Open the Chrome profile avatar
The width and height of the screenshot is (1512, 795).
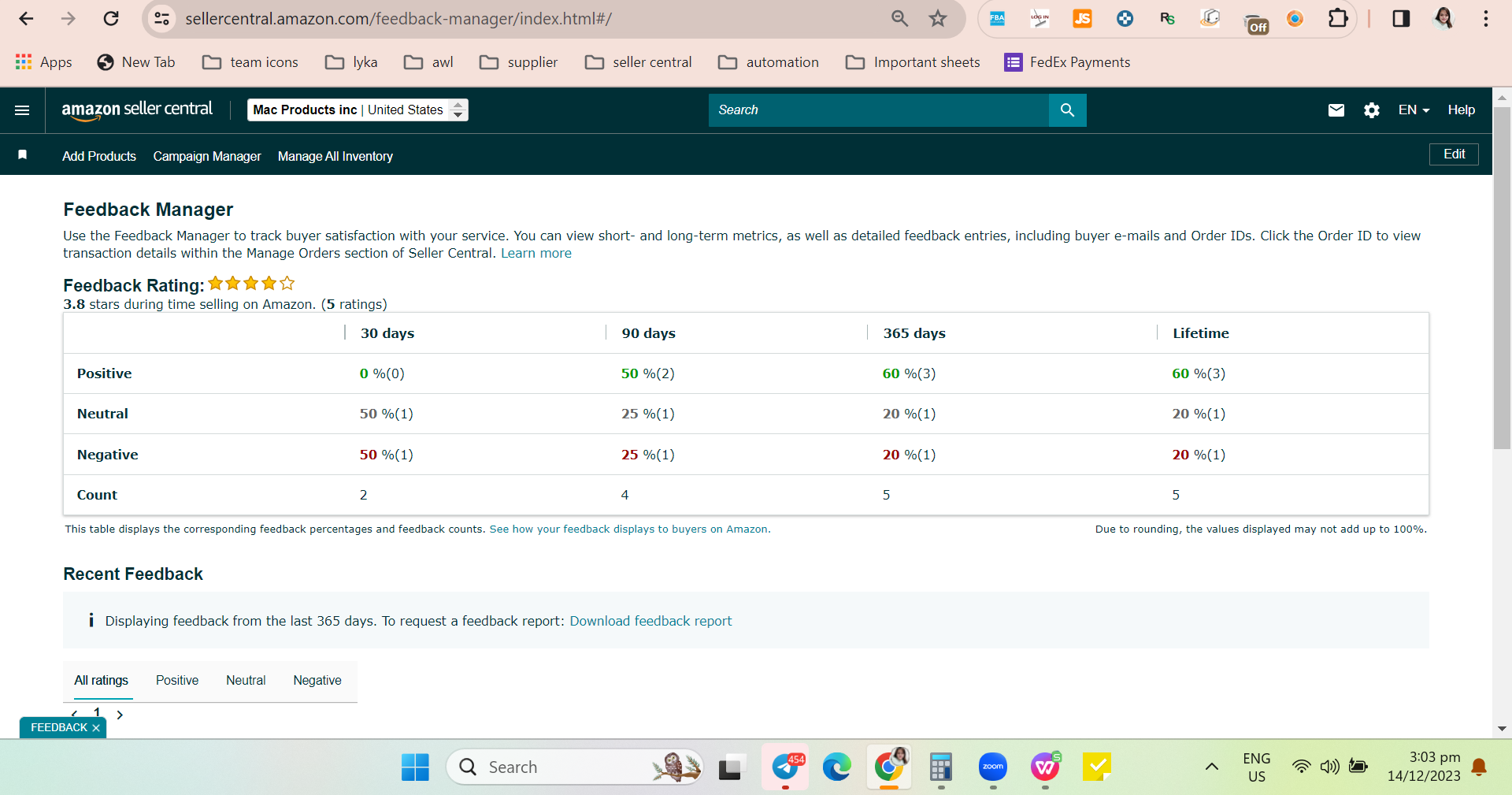pyautogui.click(x=1443, y=18)
